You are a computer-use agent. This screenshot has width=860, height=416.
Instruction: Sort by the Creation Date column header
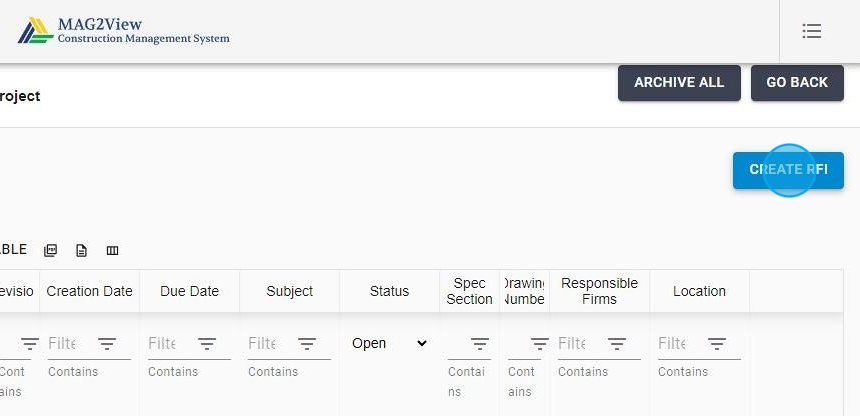(x=89, y=291)
